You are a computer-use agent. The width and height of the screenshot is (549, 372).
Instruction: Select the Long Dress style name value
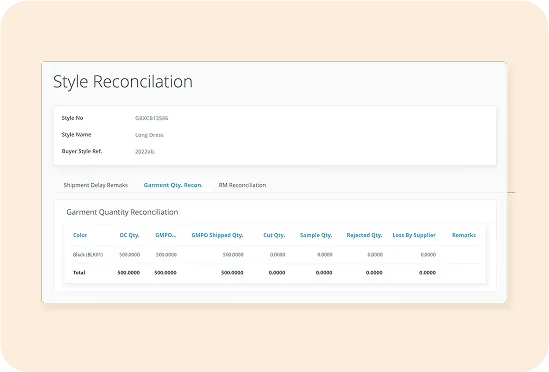pos(149,135)
